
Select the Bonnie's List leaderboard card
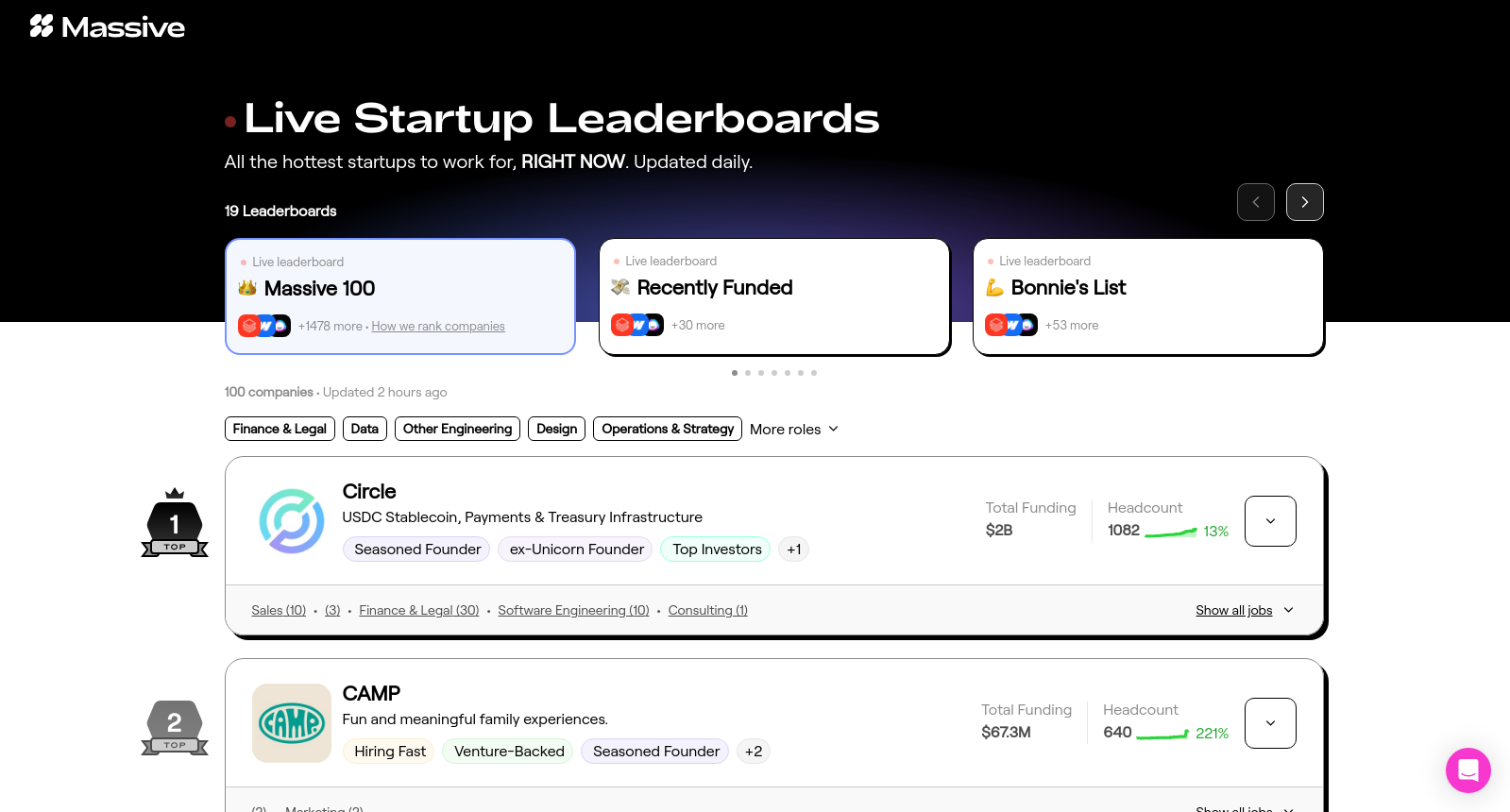pos(1148,296)
